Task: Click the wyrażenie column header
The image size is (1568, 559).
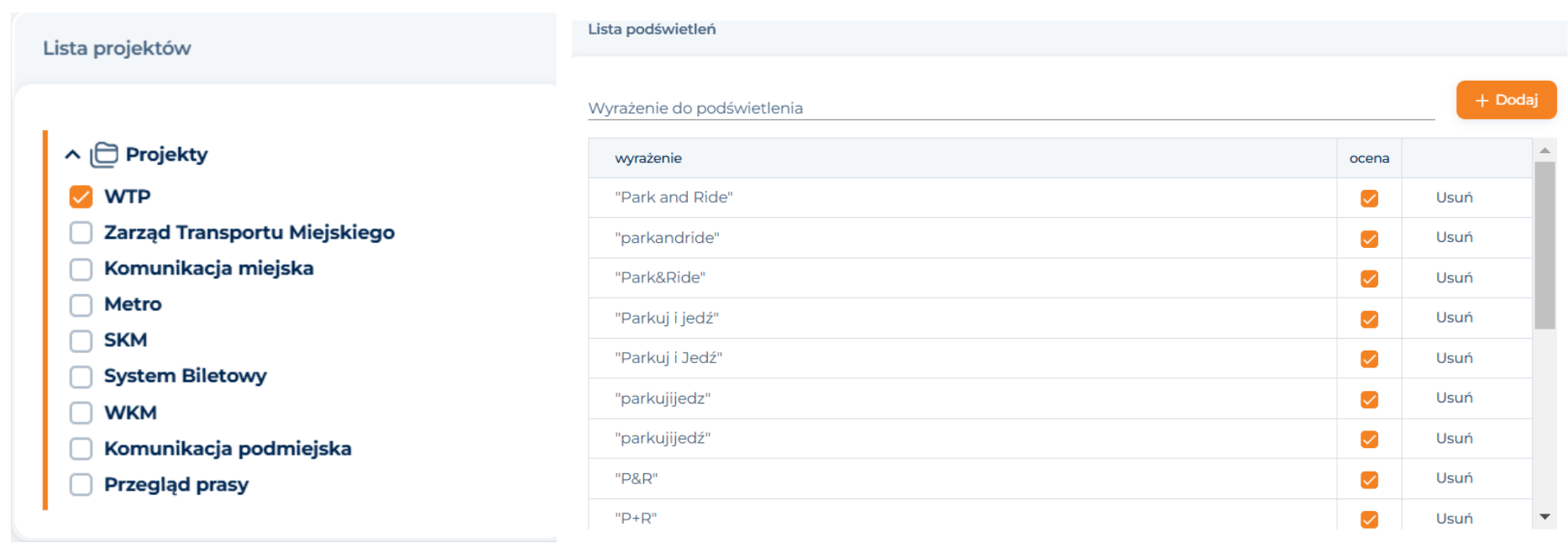Action: click(x=648, y=158)
